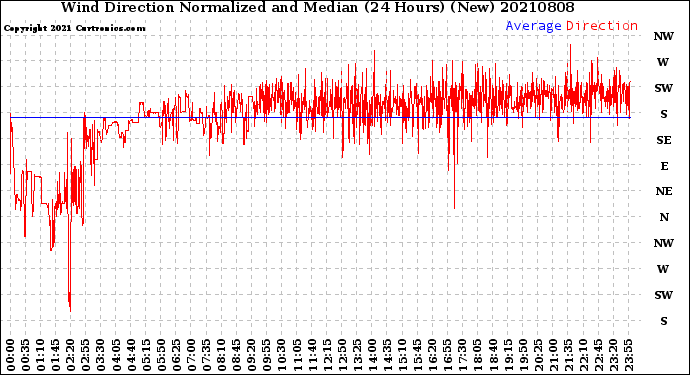This screenshot has height=375, width=690.
Task: Click the 02:20 time axis label
Action: point(71,355)
